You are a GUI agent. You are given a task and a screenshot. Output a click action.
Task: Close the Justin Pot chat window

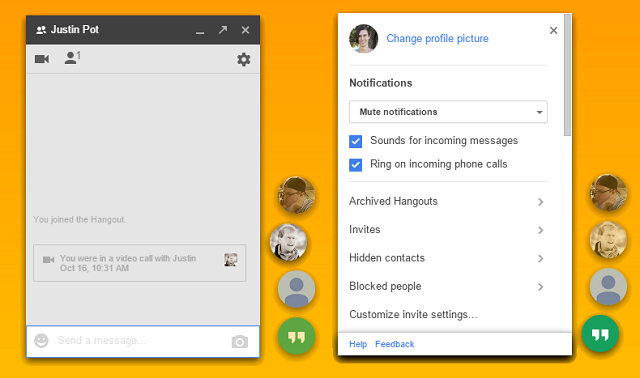pyautogui.click(x=245, y=30)
